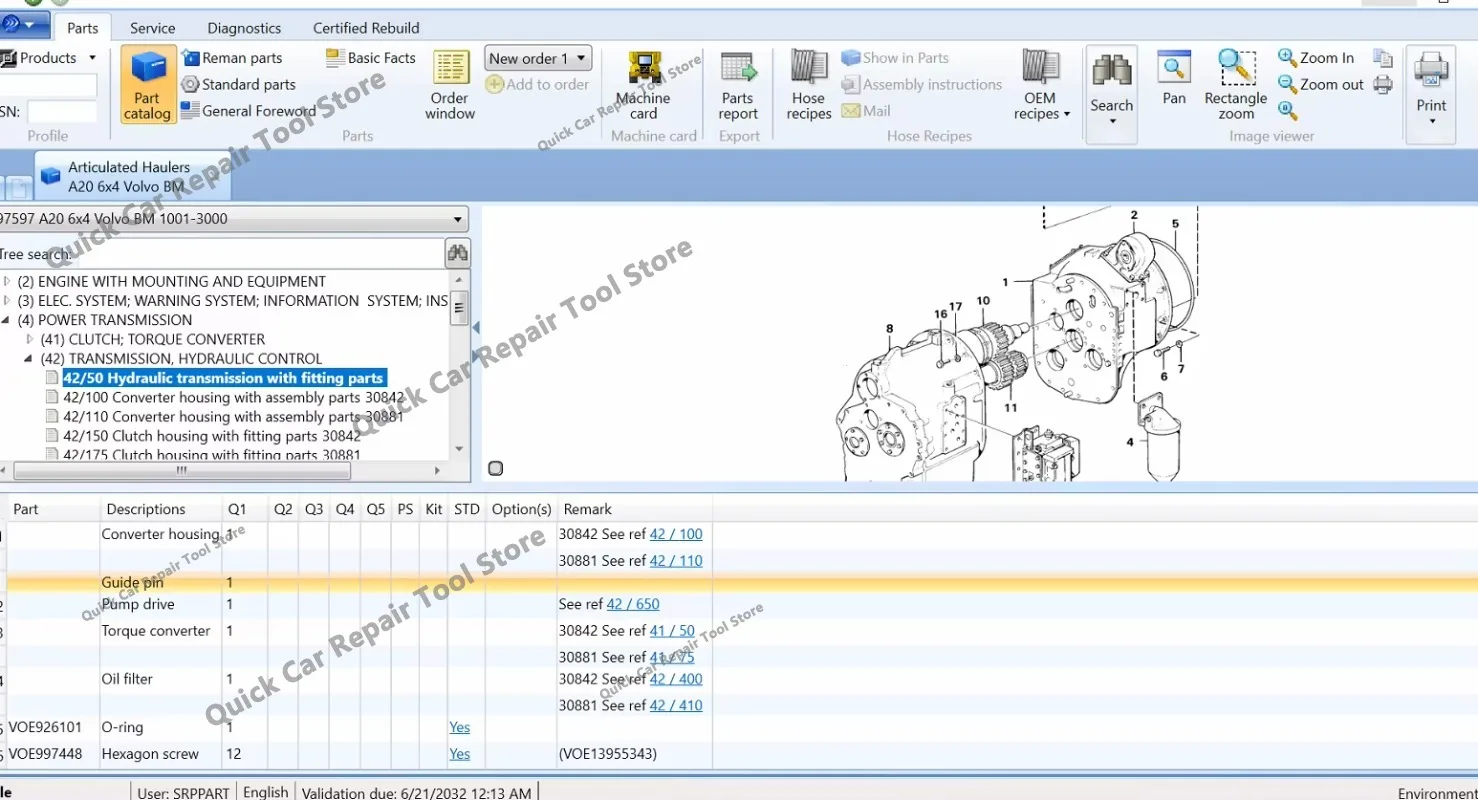The image size is (1478, 800).
Task: Follow the 42 / 650 reference link
Action: [x=633, y=604]
